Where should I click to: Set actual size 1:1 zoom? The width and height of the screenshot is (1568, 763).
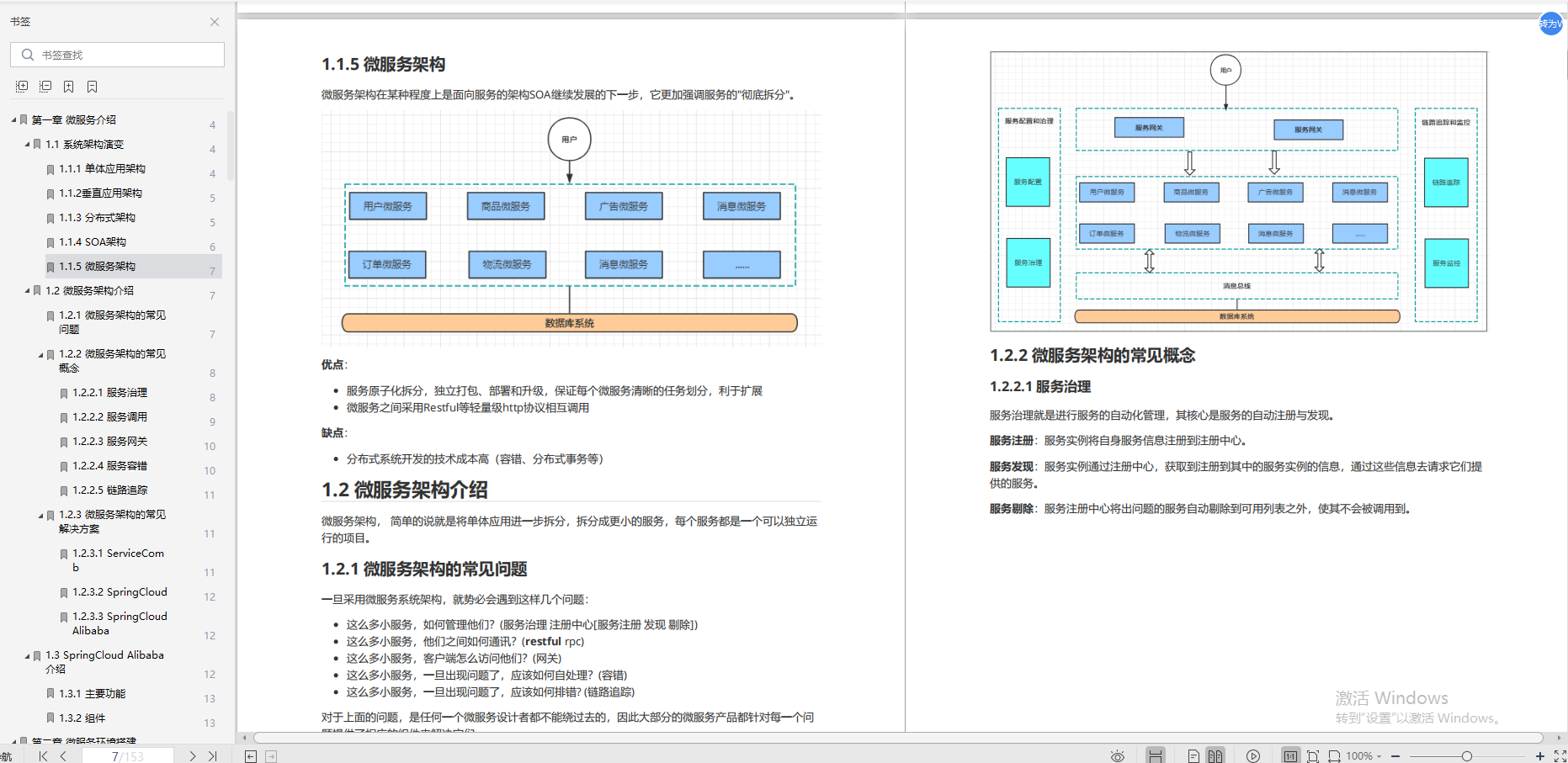click(x=1290, y=756)
